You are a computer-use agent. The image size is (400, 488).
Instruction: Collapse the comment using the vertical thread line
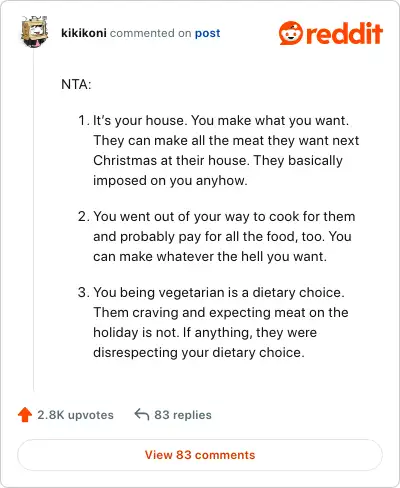pyautogui.click(x=34, y=220)
